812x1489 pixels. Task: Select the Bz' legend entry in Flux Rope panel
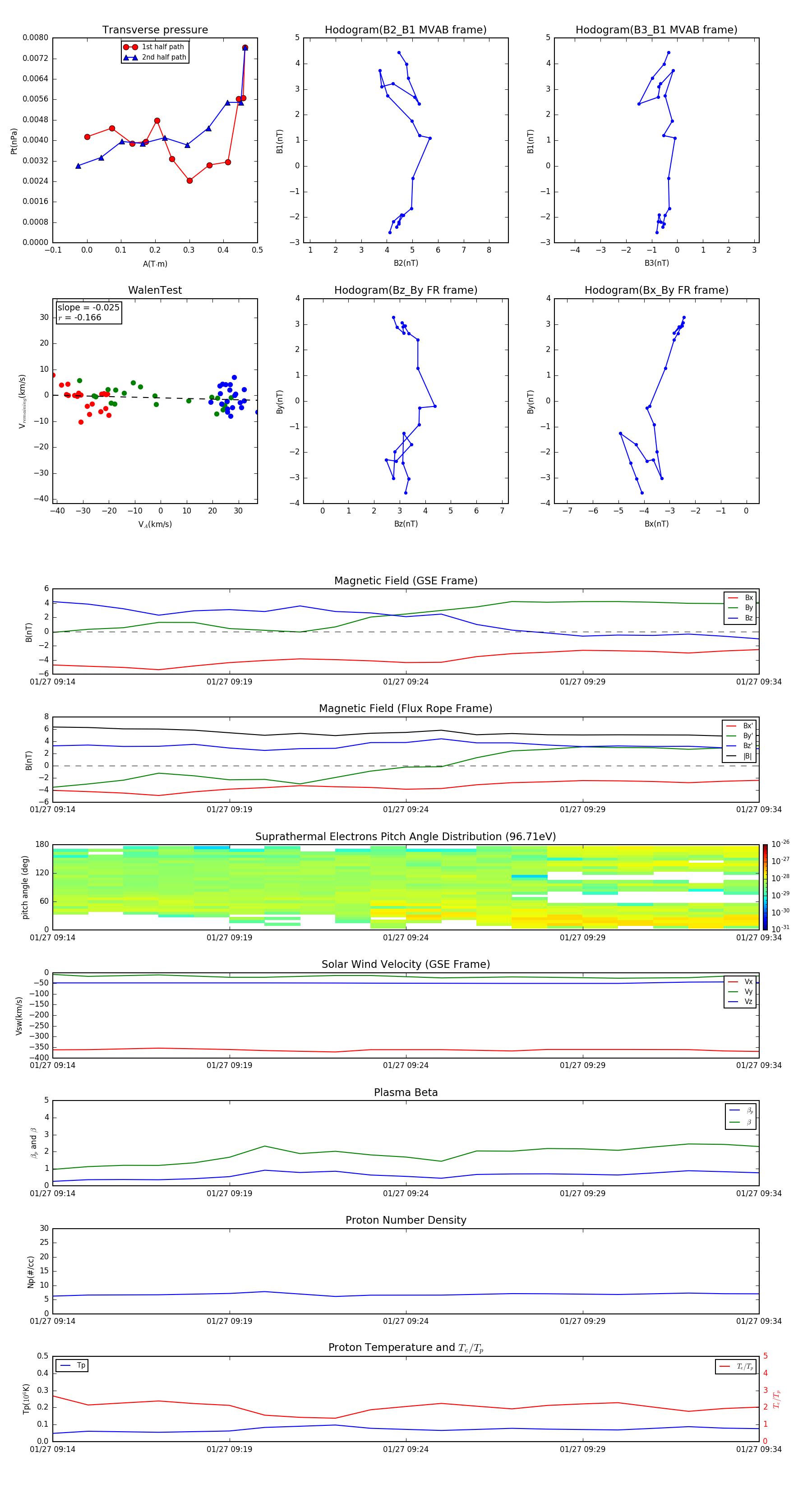click(x=739, y=746)
